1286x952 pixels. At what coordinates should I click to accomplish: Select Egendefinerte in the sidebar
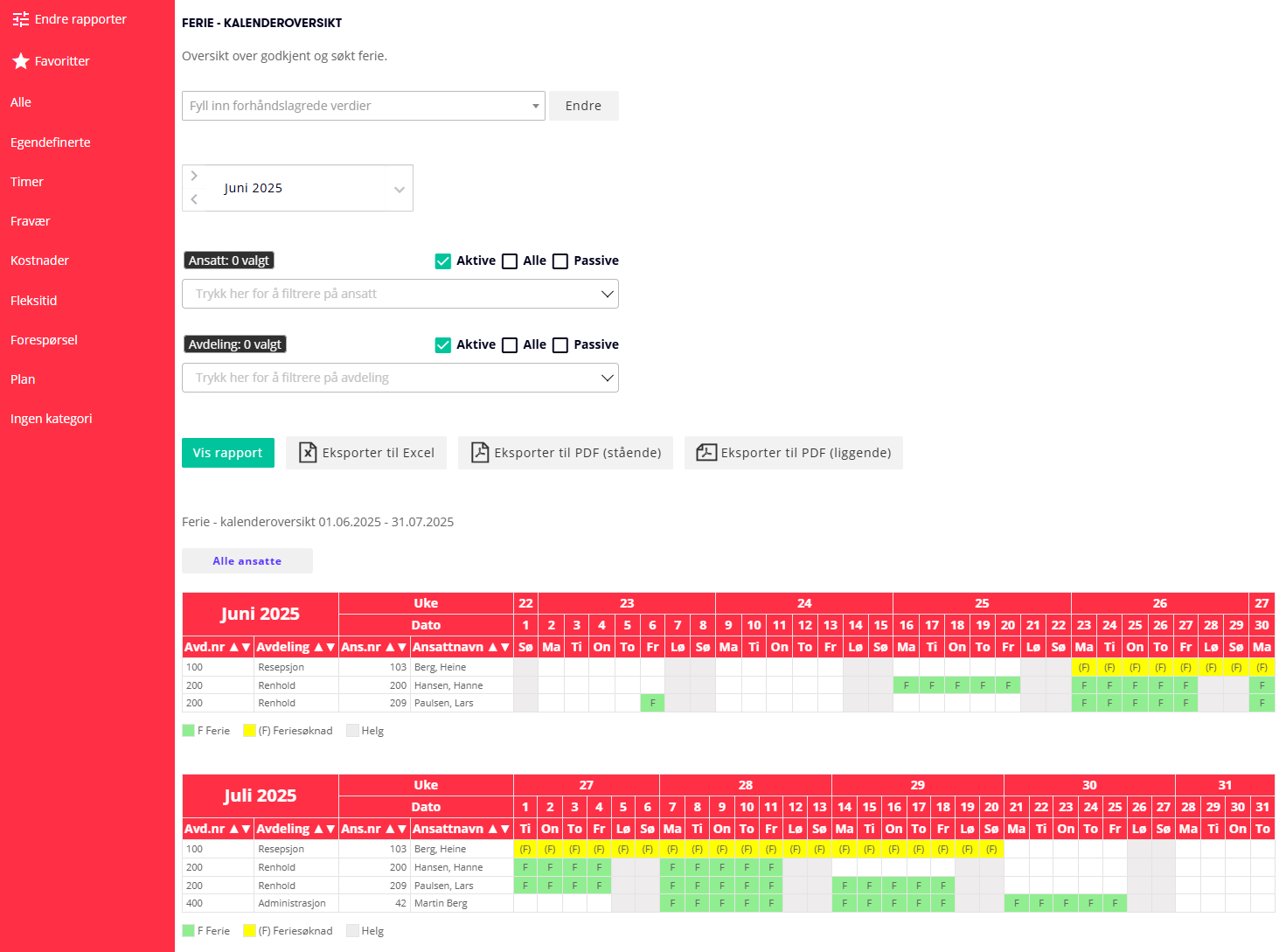[51, 142]
